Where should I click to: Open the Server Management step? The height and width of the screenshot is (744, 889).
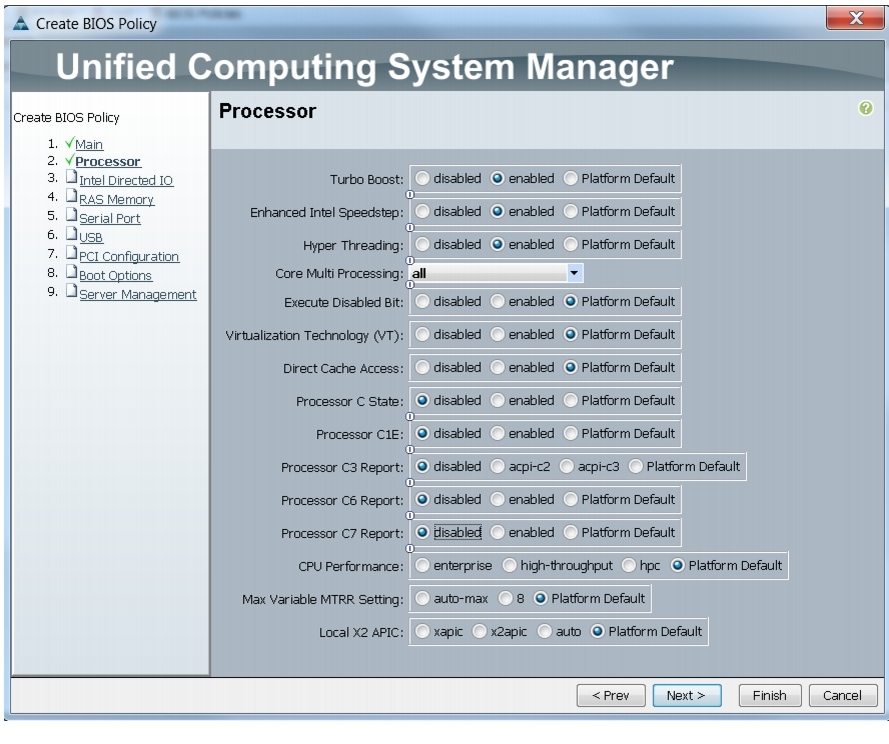(x=138, y=294)
